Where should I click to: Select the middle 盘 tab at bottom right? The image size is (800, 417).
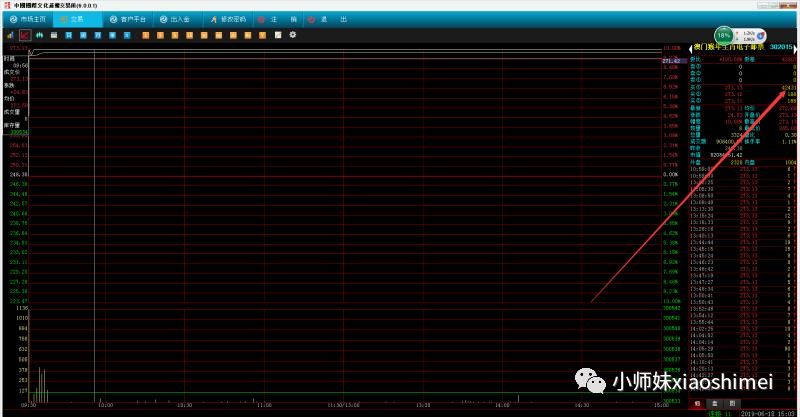[x=715, y=402]
